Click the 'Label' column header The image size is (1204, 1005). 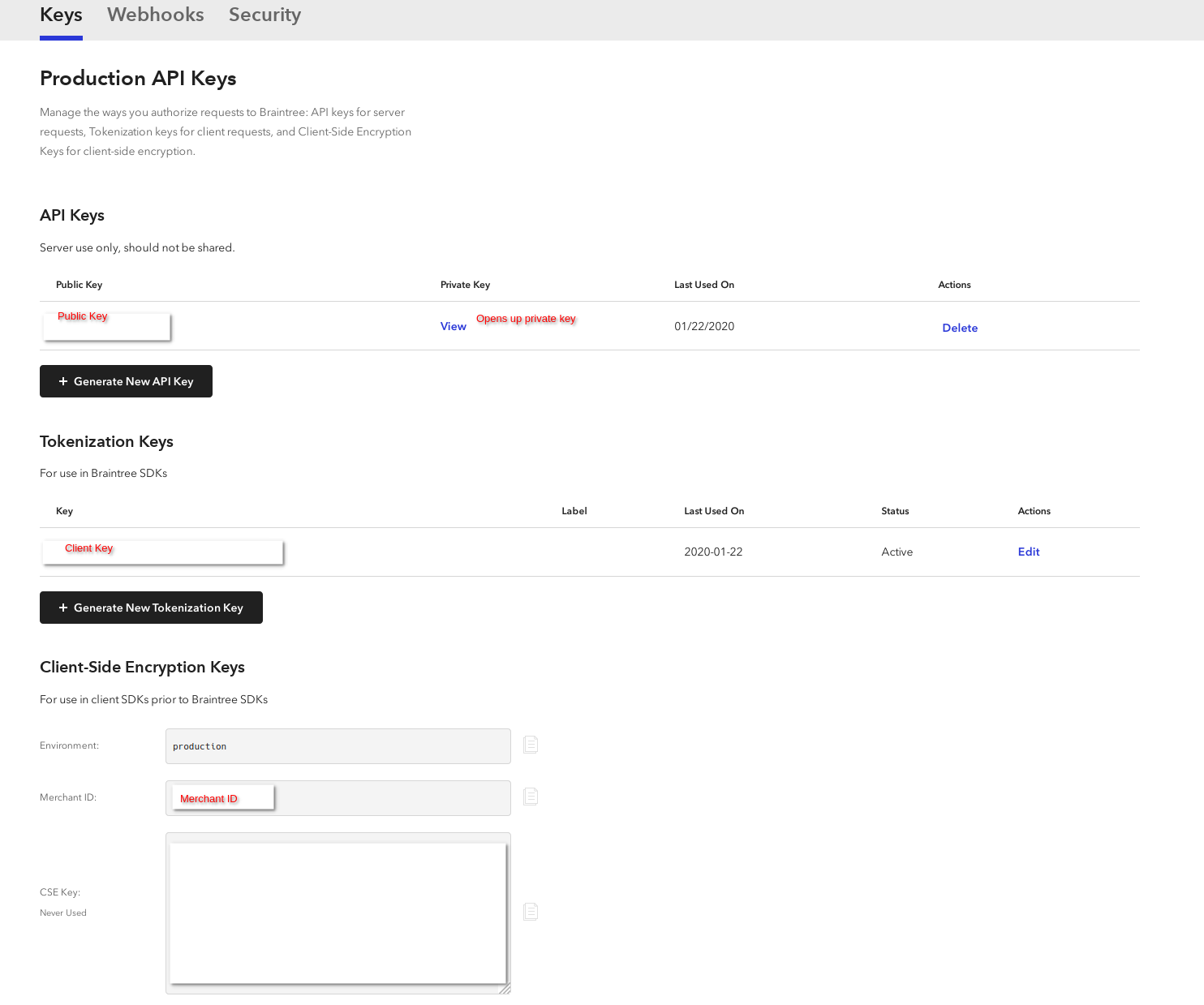(574, 511)
